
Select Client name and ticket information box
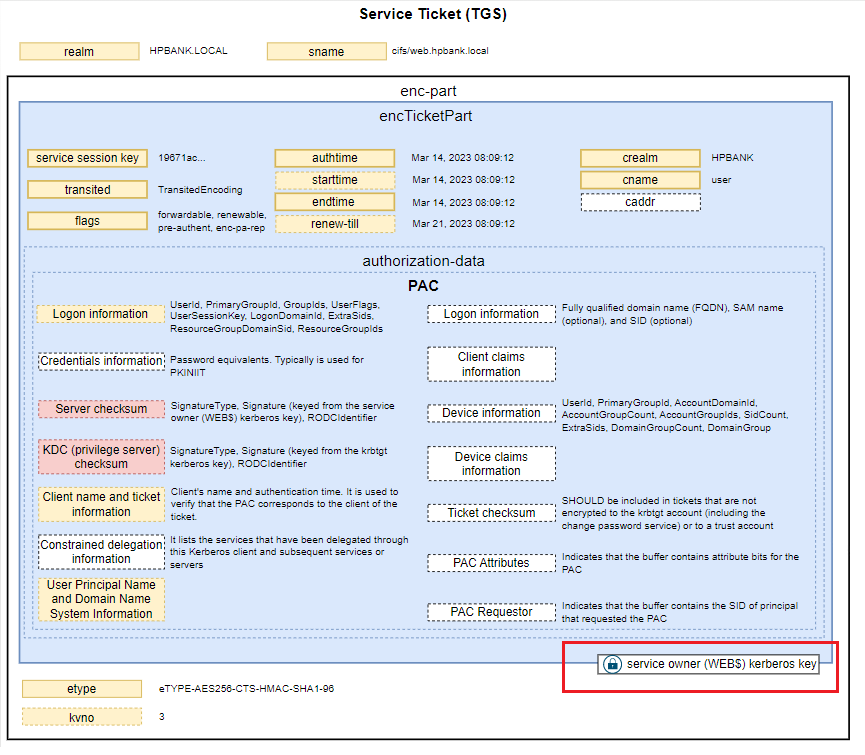pyautogui.click(x=101, y=504)
